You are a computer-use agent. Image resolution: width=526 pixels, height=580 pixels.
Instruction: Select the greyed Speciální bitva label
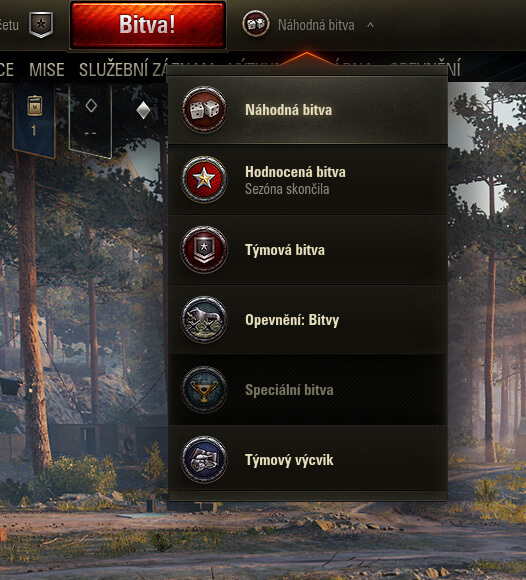(x=289, y=390)
